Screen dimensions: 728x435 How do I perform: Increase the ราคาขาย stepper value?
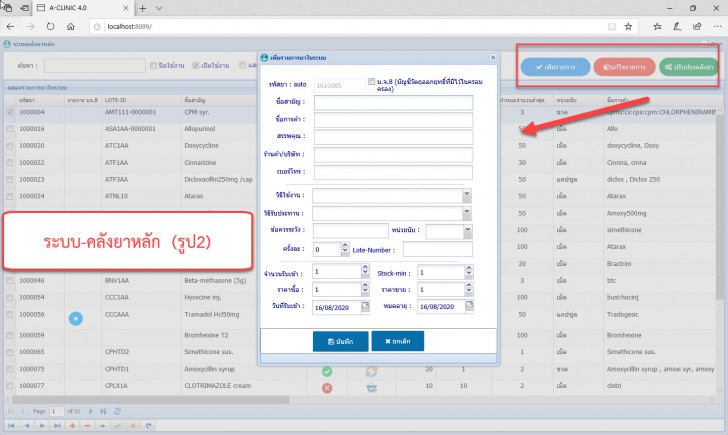(468, 286)
